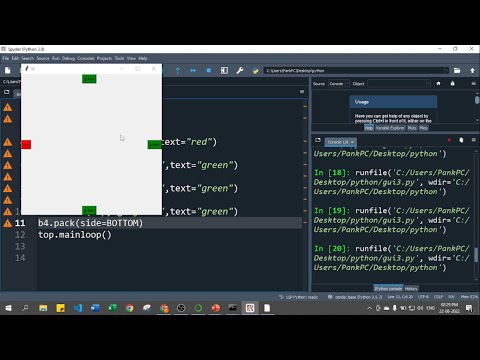Click the red button in the tk window

click(x=26, y=144)
